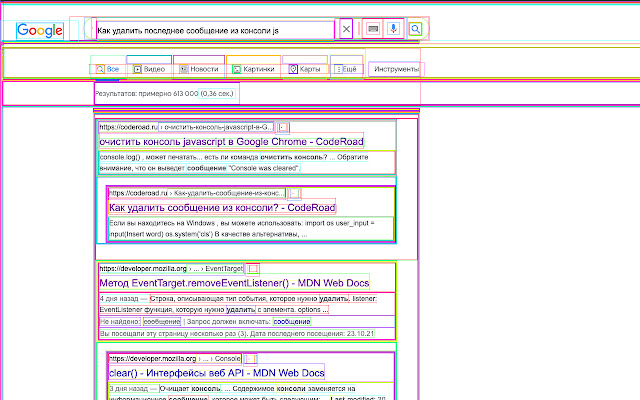This screenshot has width=640, height=400.
Task: Switch to the Картинки tab
Action: click(x=253, y=69)
